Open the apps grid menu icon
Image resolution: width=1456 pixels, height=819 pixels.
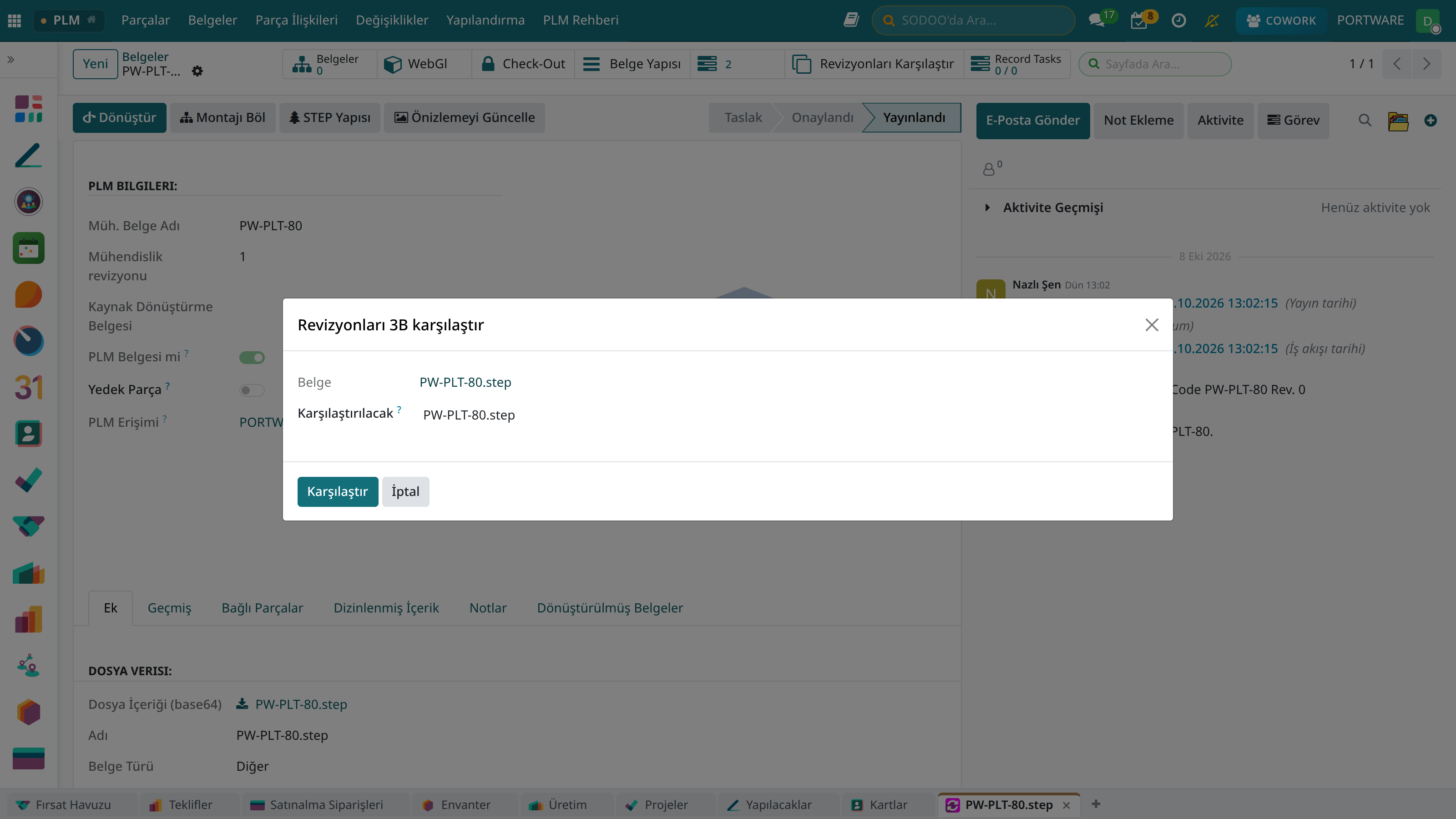click(15, 20)
